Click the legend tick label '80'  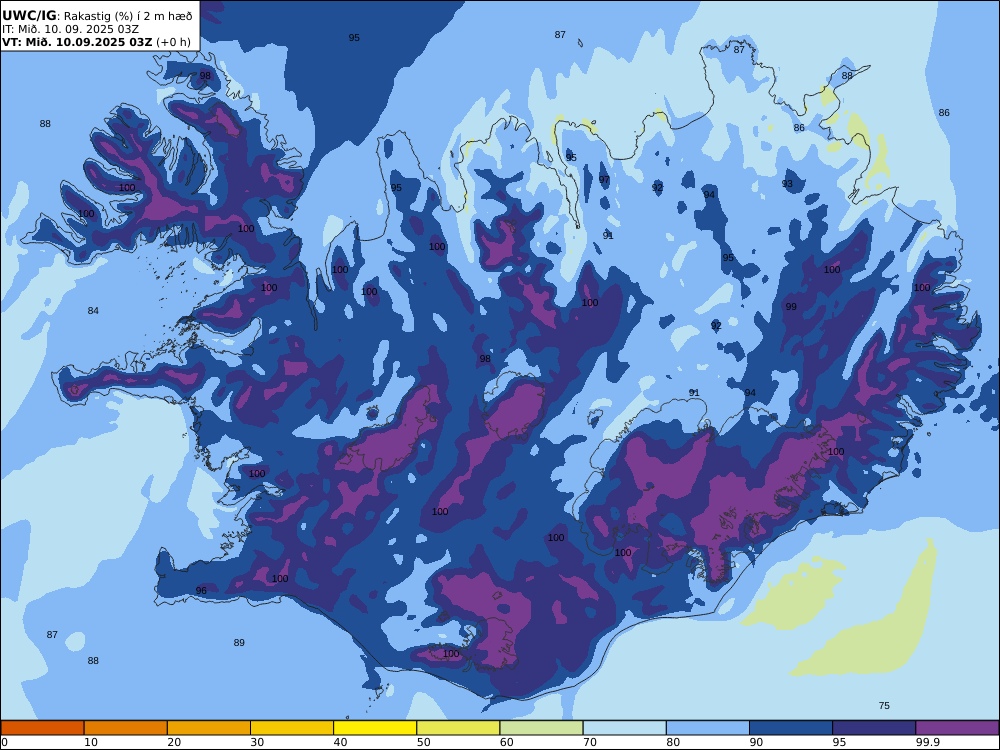click(673, 742)
